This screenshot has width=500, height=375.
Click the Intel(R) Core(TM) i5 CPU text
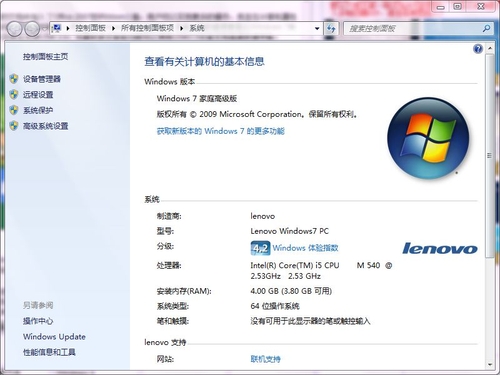tap(295, 265)
